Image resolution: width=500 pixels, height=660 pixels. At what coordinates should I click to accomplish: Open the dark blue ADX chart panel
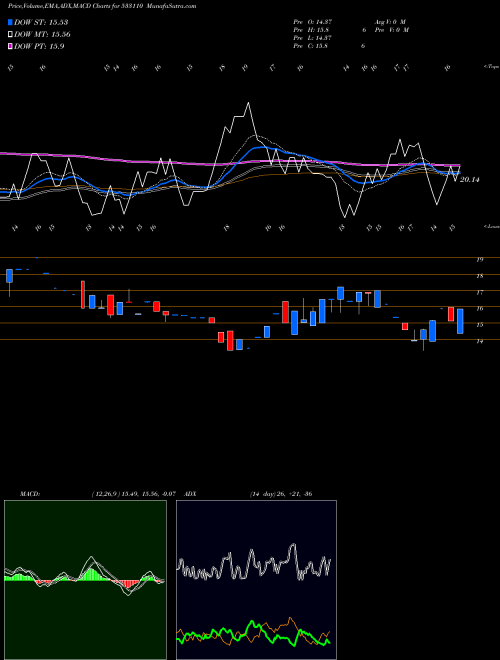(256, 580)
